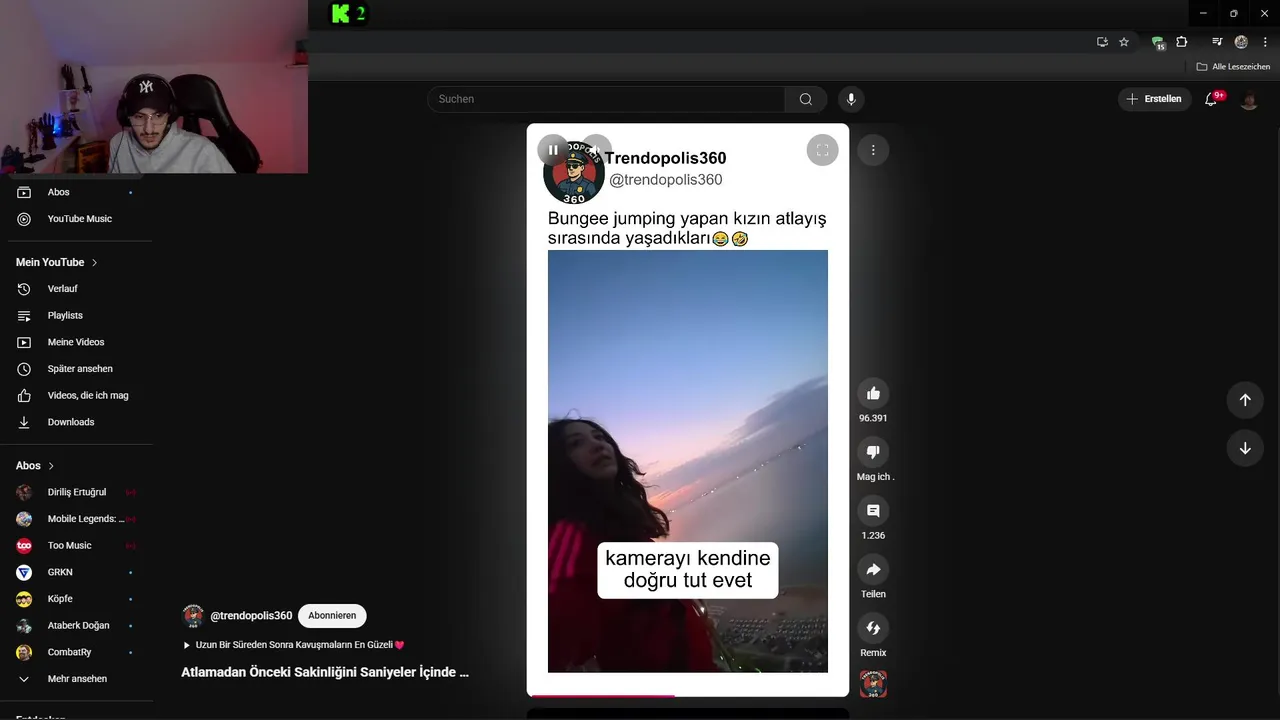Click install-app icon in address bar
The height and width of the screenshot is (720, 1280).
coord(1102,42)
